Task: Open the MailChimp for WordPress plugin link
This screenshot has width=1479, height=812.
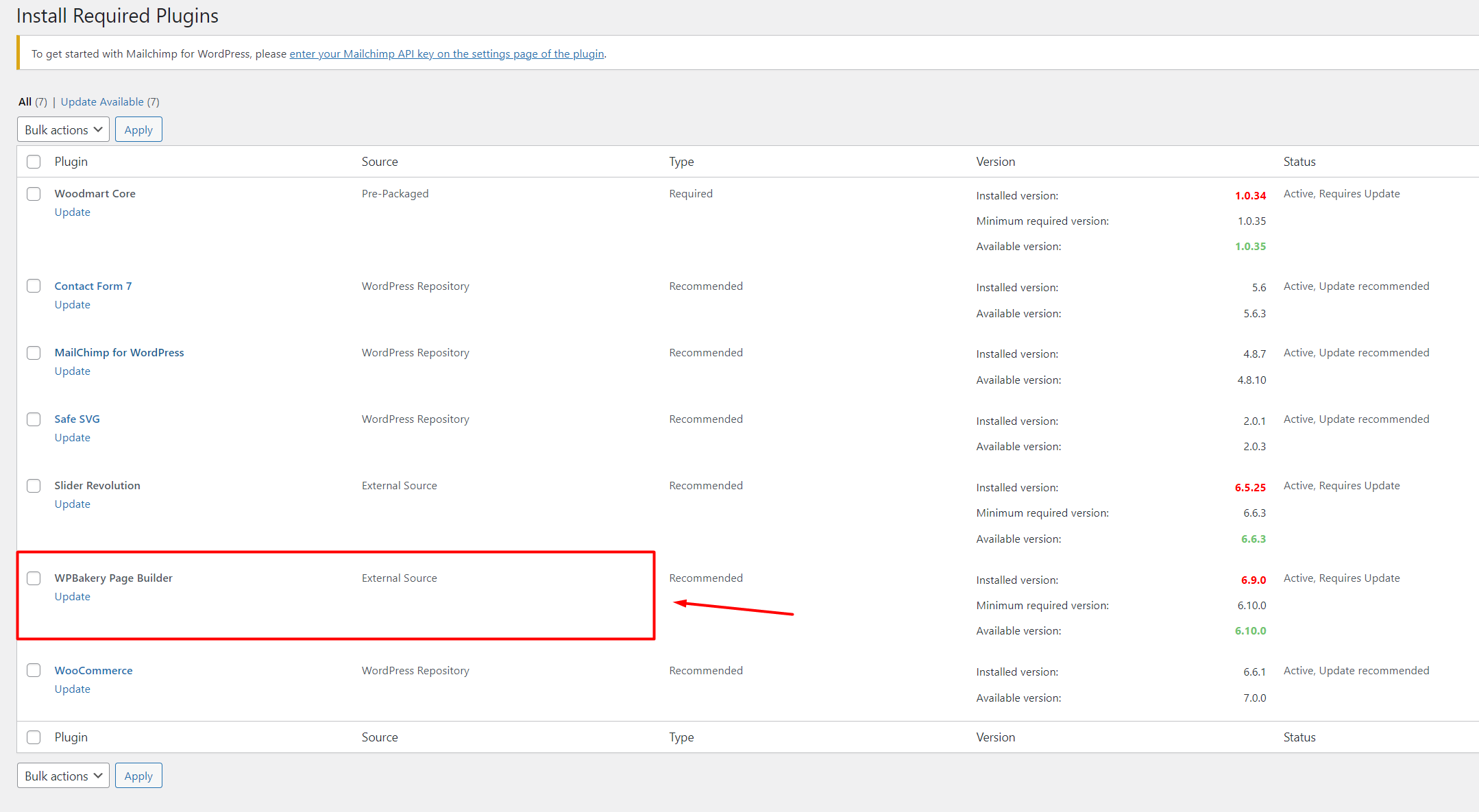Action: pos(119,353)
